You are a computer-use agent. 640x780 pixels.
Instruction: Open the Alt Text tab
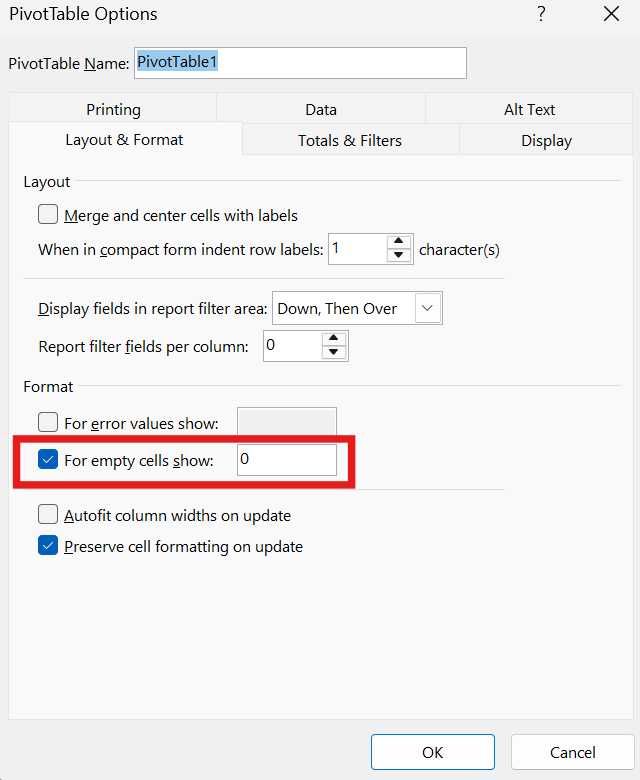529,109
